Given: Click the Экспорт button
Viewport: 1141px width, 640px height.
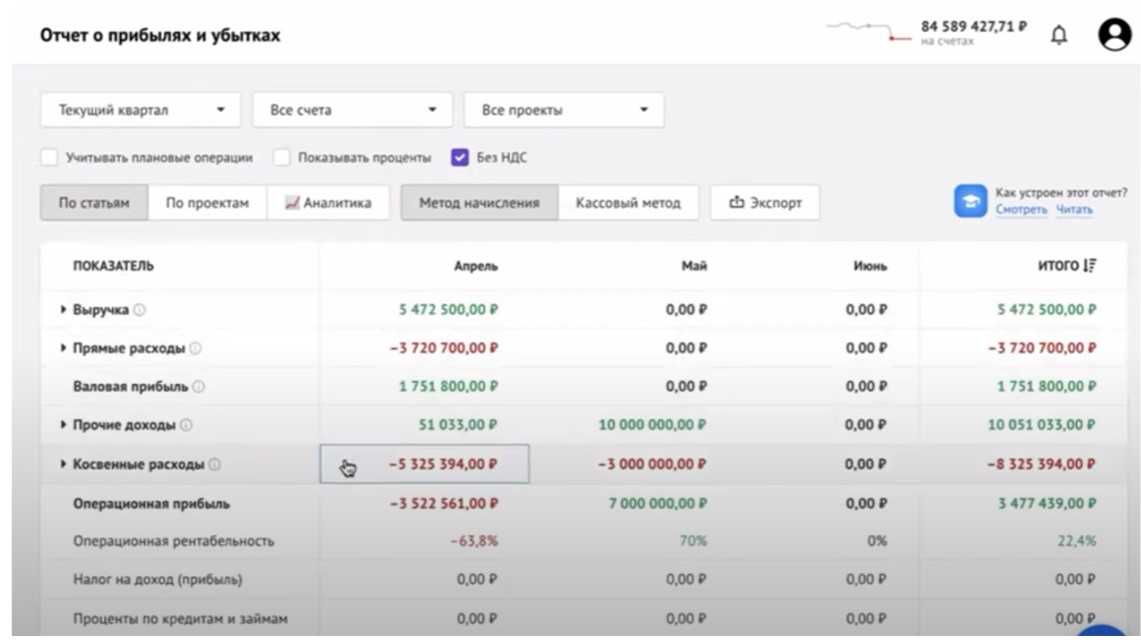Looking at the screenshot, I should pos(765,203).
